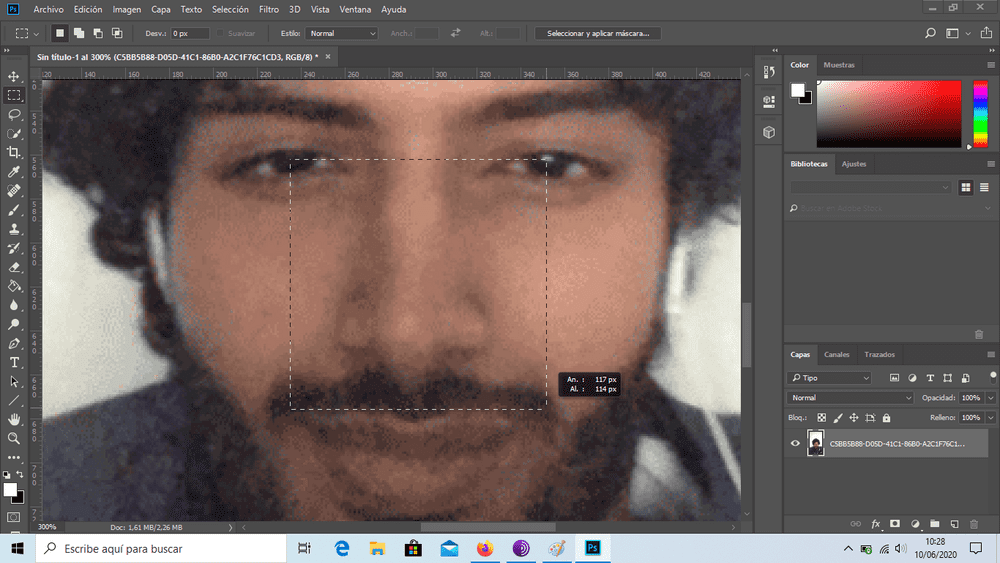Swap foreground and background colors
The height and width of the screenshot is (563, 1000).
click(20, 474)
